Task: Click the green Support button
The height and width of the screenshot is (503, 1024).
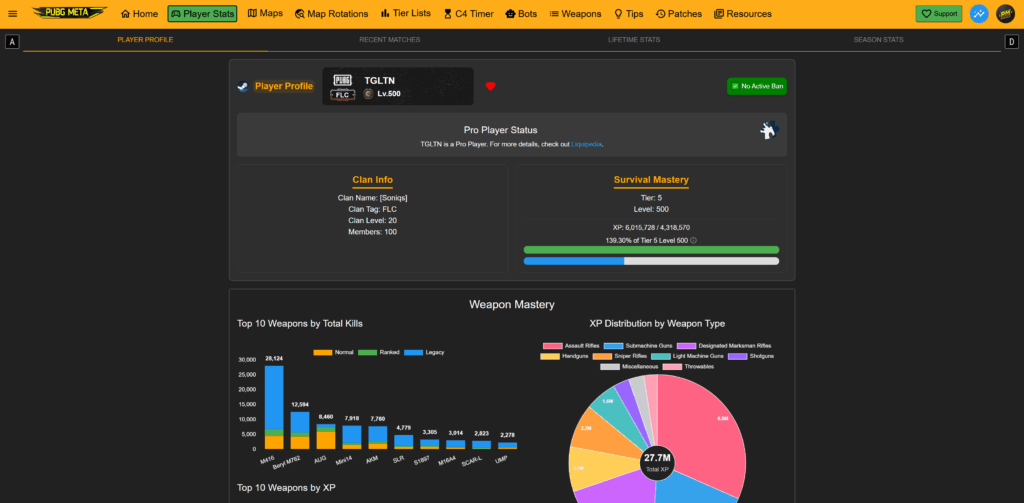Action: (938, 13)
